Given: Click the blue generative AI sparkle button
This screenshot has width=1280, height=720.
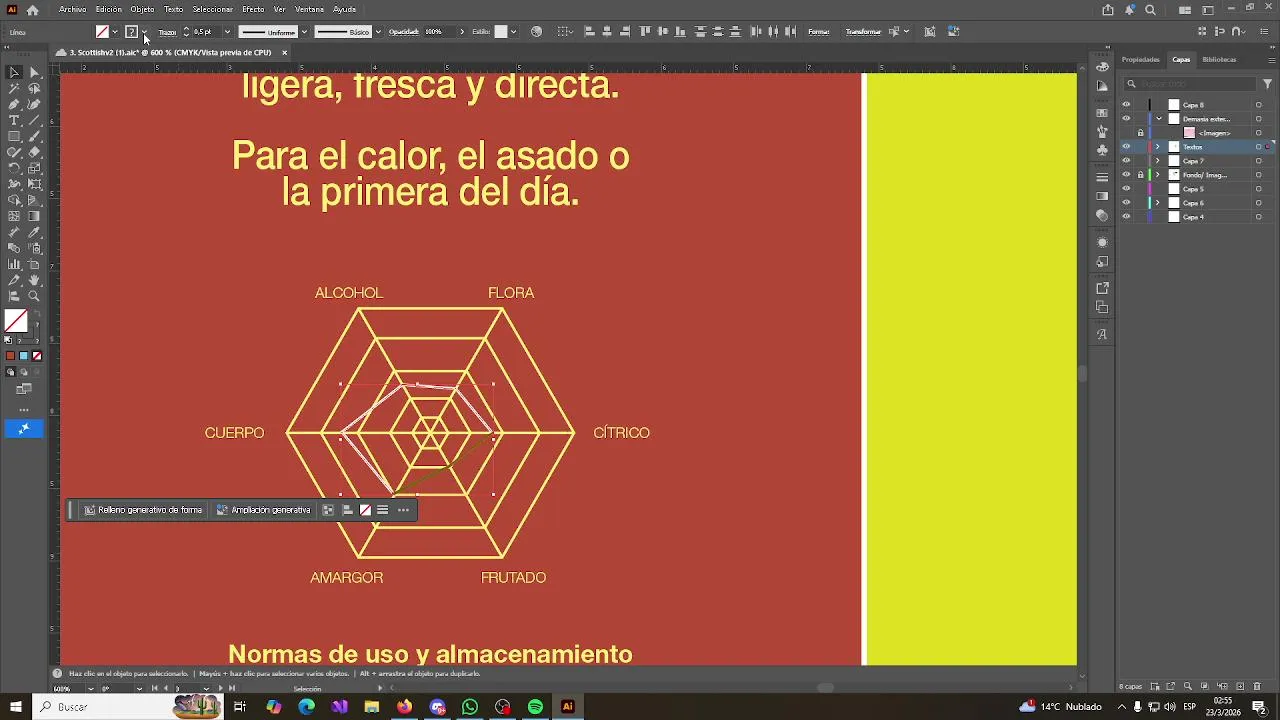Looking at the screenshot, I should (24, 428).
